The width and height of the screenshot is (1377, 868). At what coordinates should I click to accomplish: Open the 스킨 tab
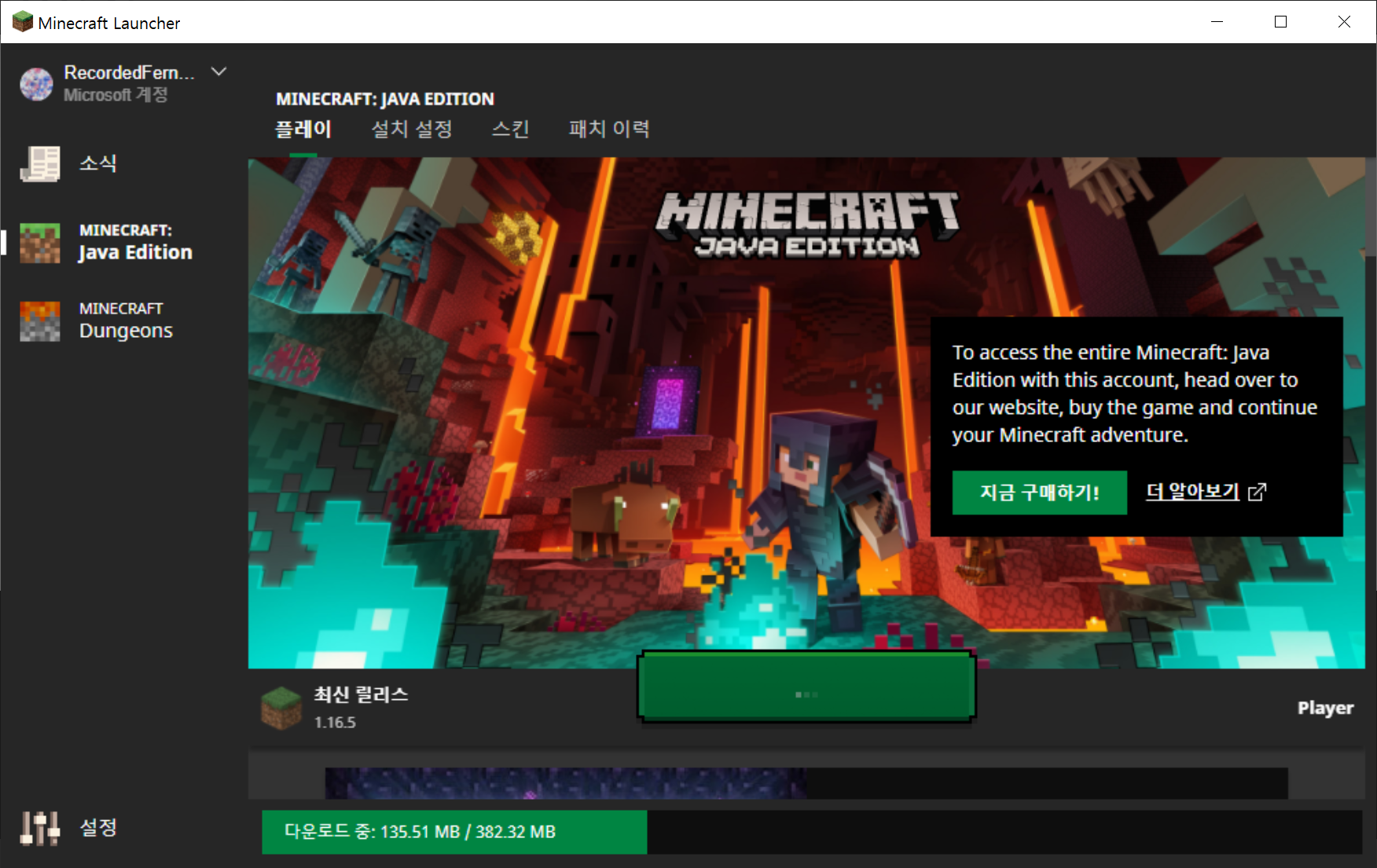[x=511, y=129]
